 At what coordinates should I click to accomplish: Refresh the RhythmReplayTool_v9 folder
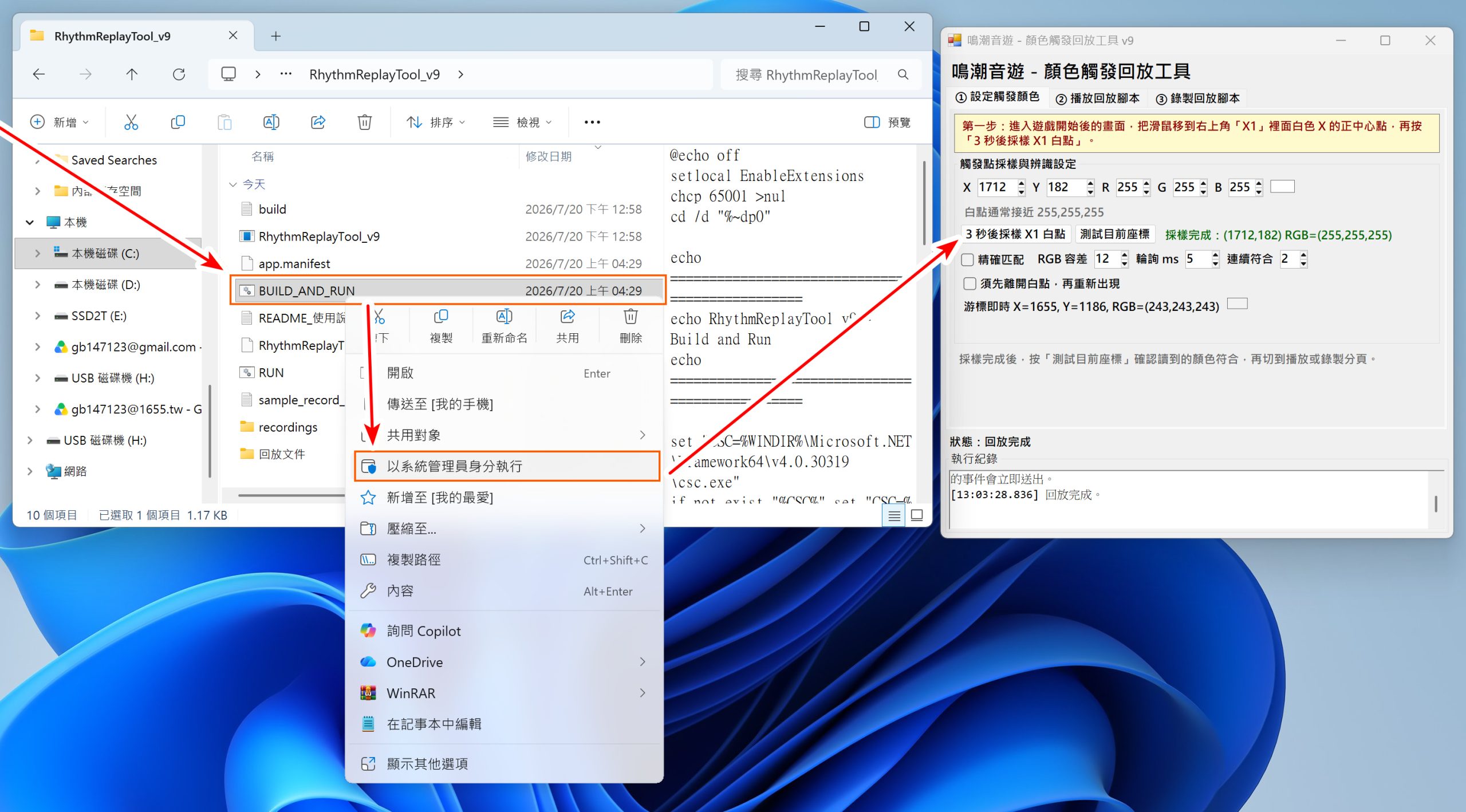(x=179, y=74)
